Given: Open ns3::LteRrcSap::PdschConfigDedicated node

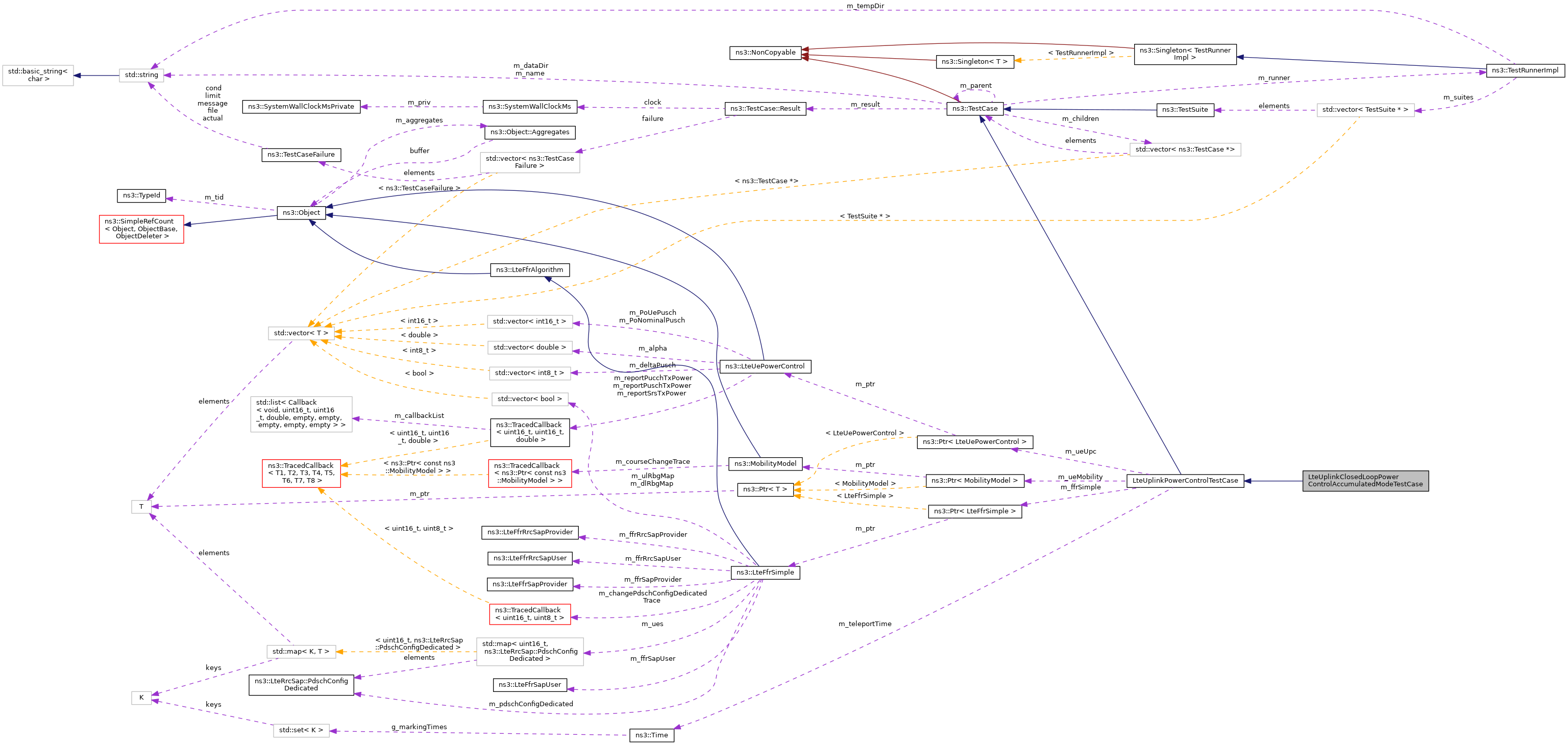Looking at the screenshot, I should click(301, 685).
